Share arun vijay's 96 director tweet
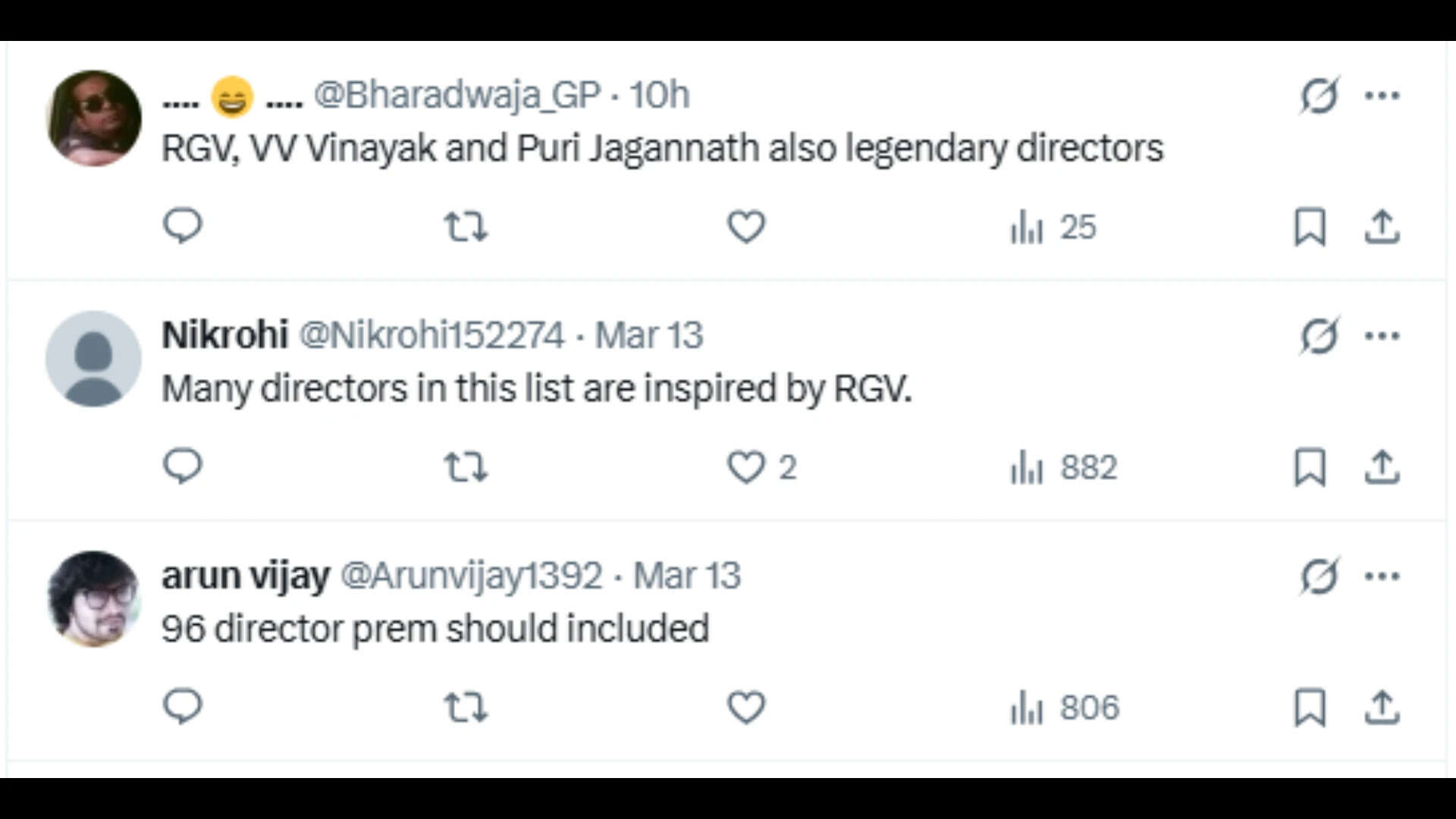 (x=1382, y=708)
